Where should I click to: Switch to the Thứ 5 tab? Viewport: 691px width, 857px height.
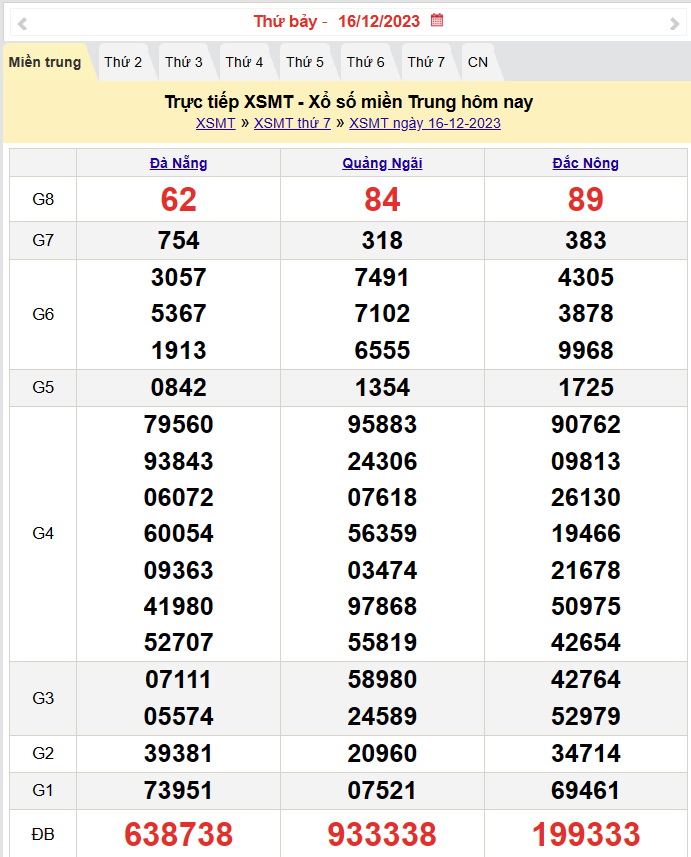click(305, 62)
